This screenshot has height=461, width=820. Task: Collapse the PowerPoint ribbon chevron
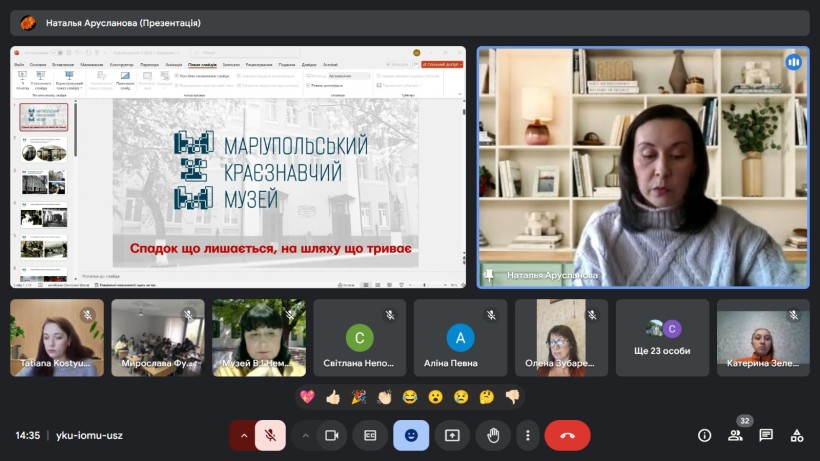tap(460, 95)
